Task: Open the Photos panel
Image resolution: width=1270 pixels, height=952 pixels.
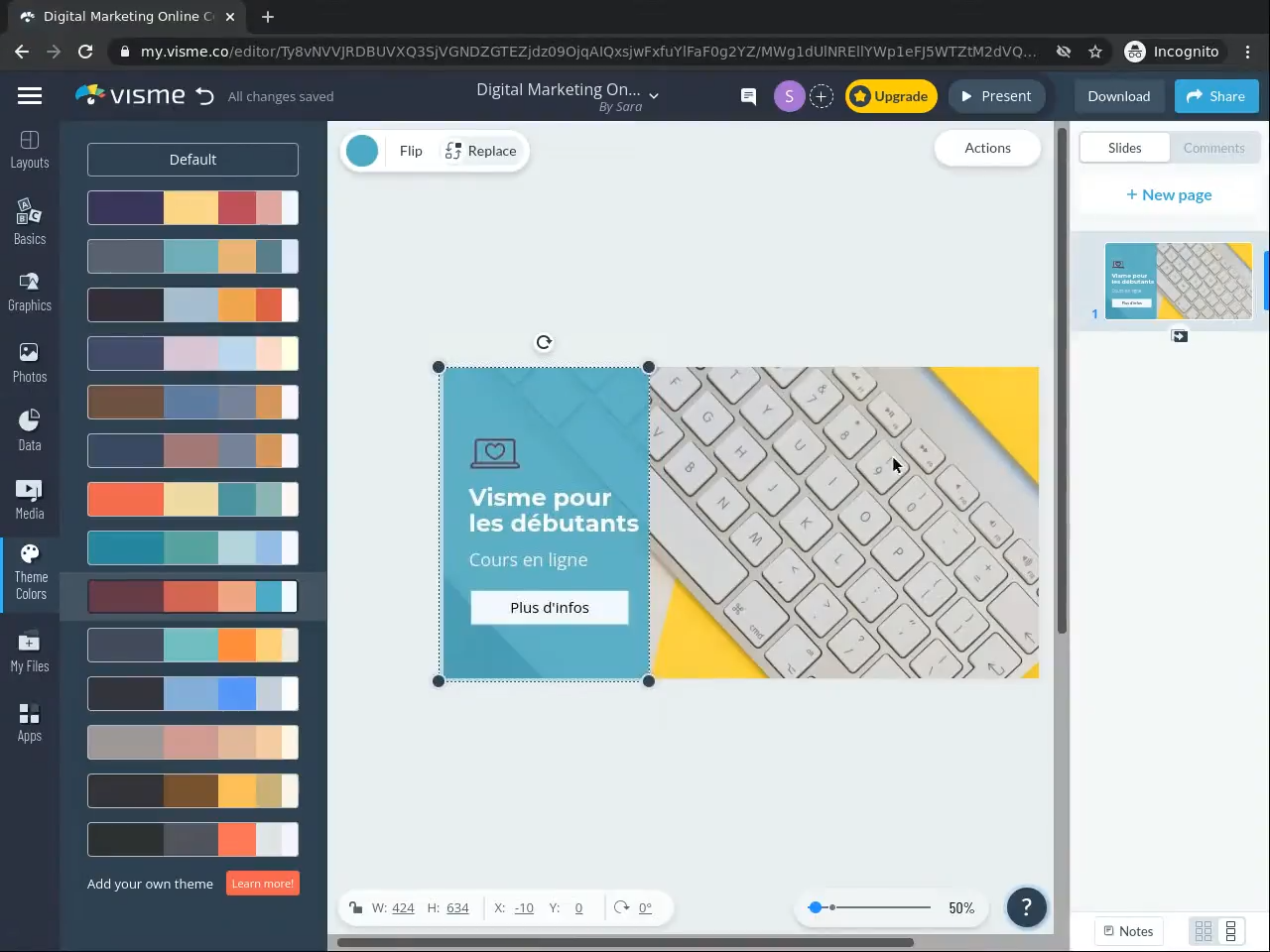Action: click(x=30, y=362)
